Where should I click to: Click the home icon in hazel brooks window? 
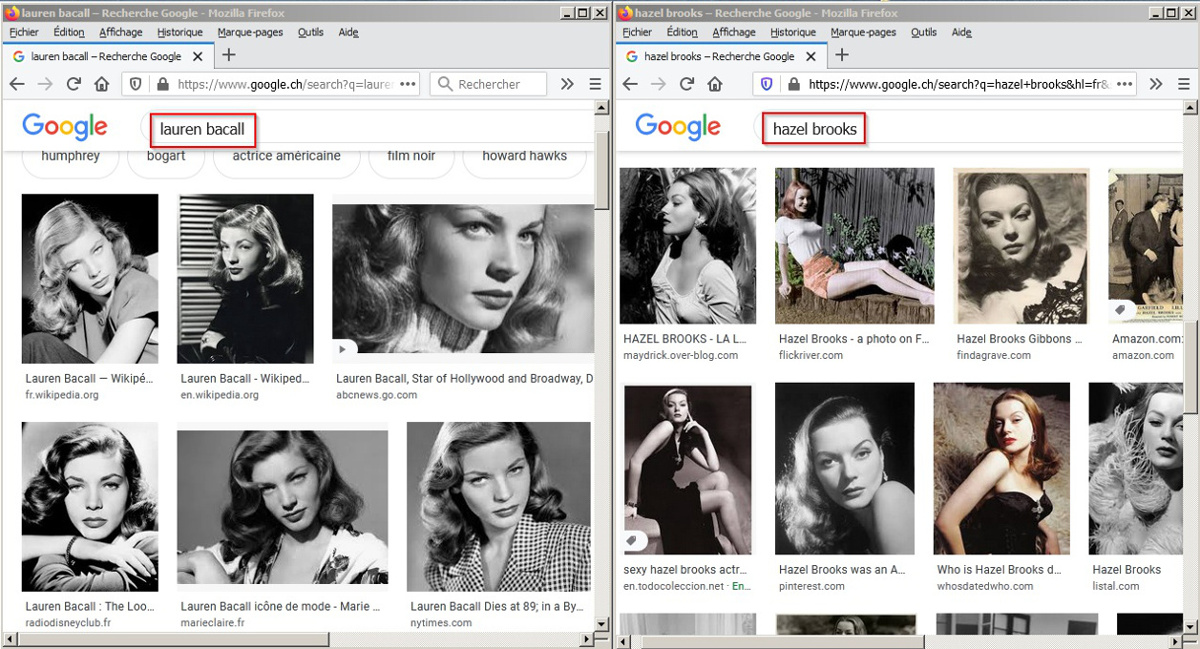[x=715, y=84]
